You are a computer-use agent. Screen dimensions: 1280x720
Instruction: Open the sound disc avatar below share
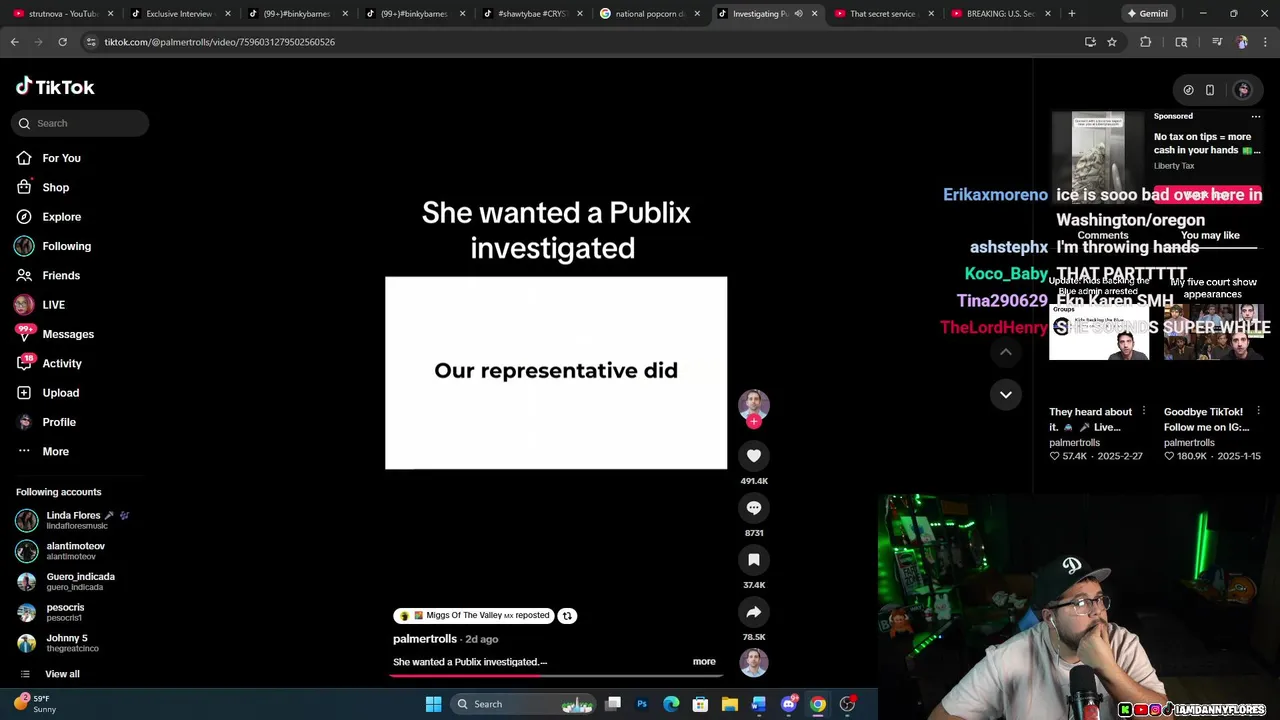(x=754, y=662)
